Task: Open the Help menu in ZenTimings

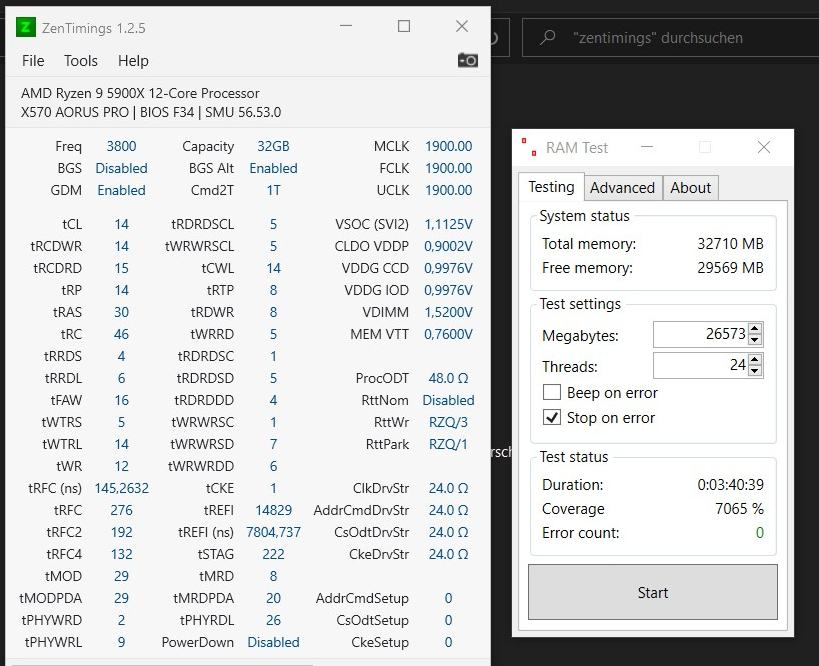Action: tap(133, 61)
